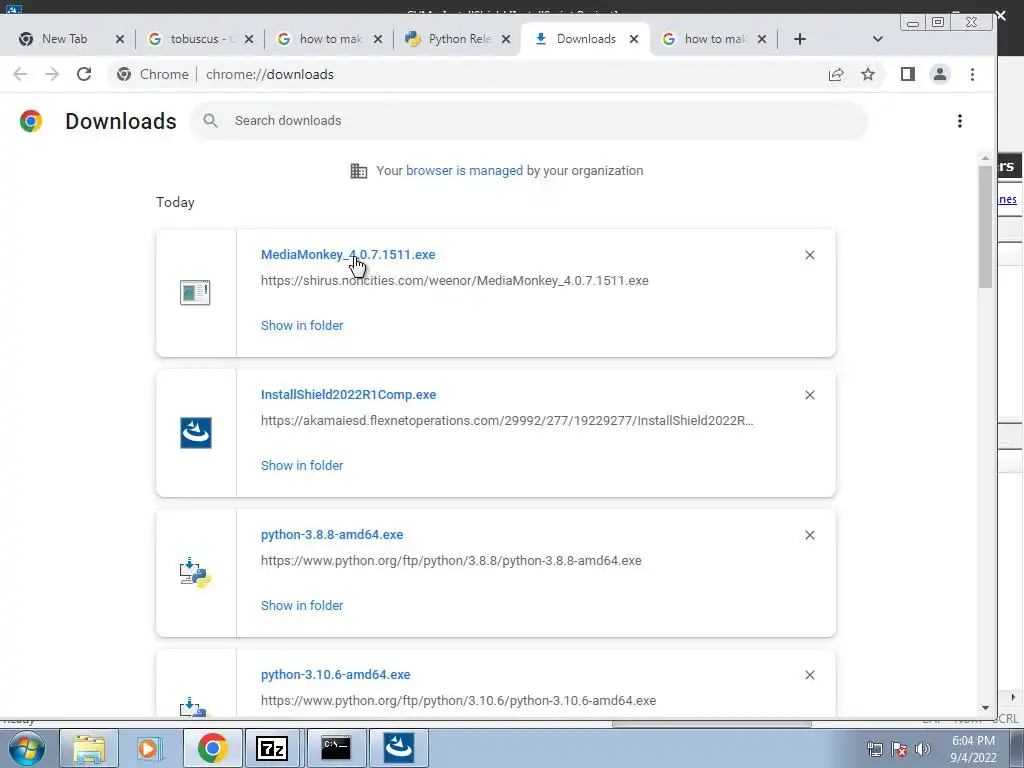Close the Downloads tab

[x=633, y=39]
